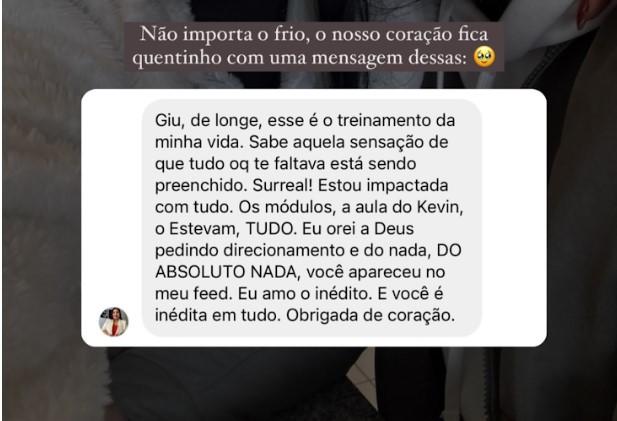The height and width of the screenshot is (421, 617).
Task: Click 'Obrigada de coração.' closing line
Action: point(370,316)
